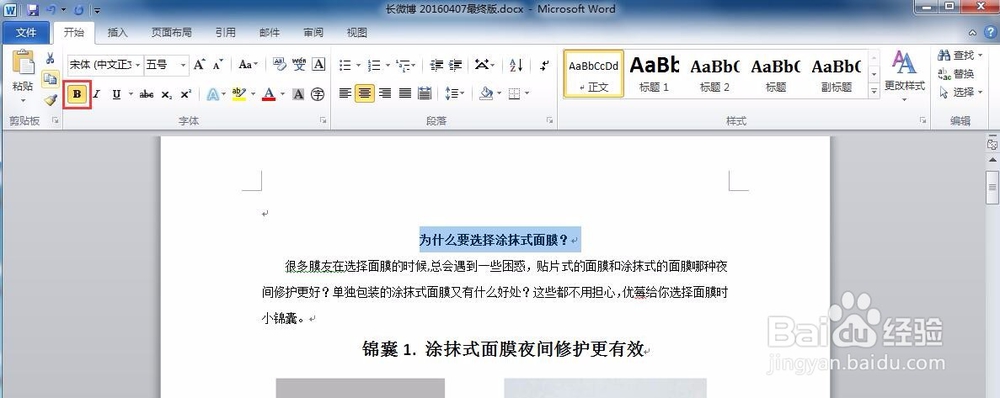
Task: Toggle align right paragraph button
Action: click(x=385, y=94)
